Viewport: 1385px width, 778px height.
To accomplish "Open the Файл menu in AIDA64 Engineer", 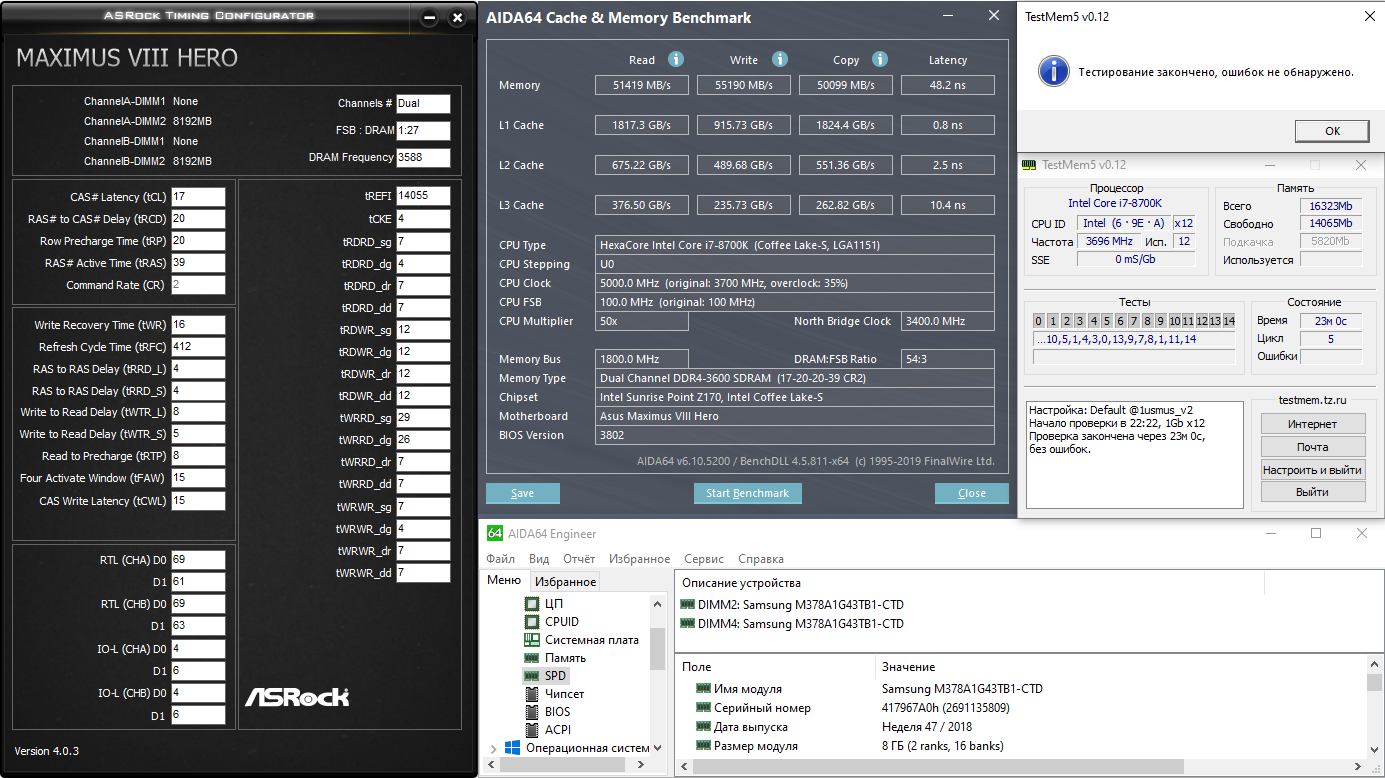I will coord(501,559).
